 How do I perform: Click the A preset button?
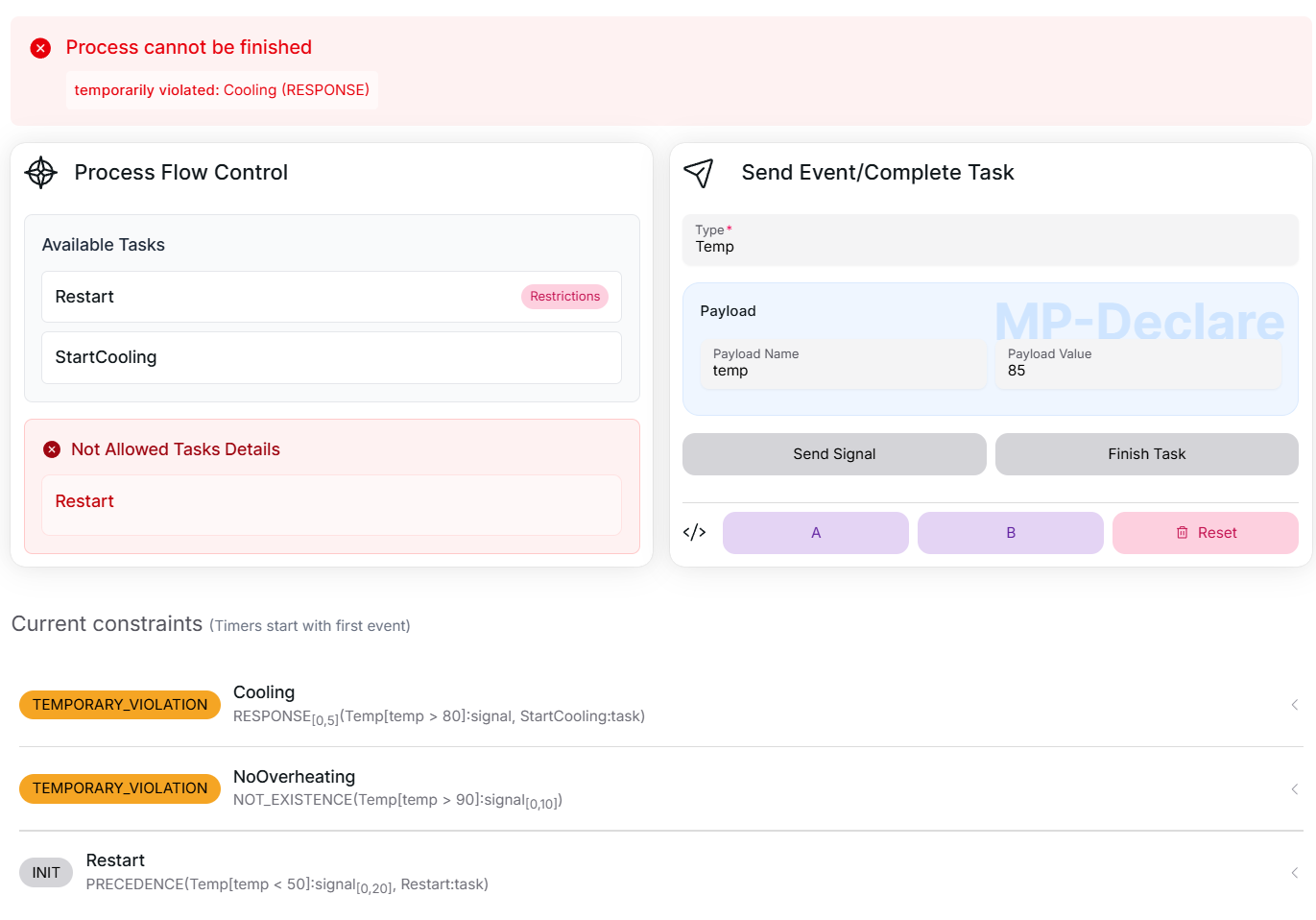tap(815, 533)
